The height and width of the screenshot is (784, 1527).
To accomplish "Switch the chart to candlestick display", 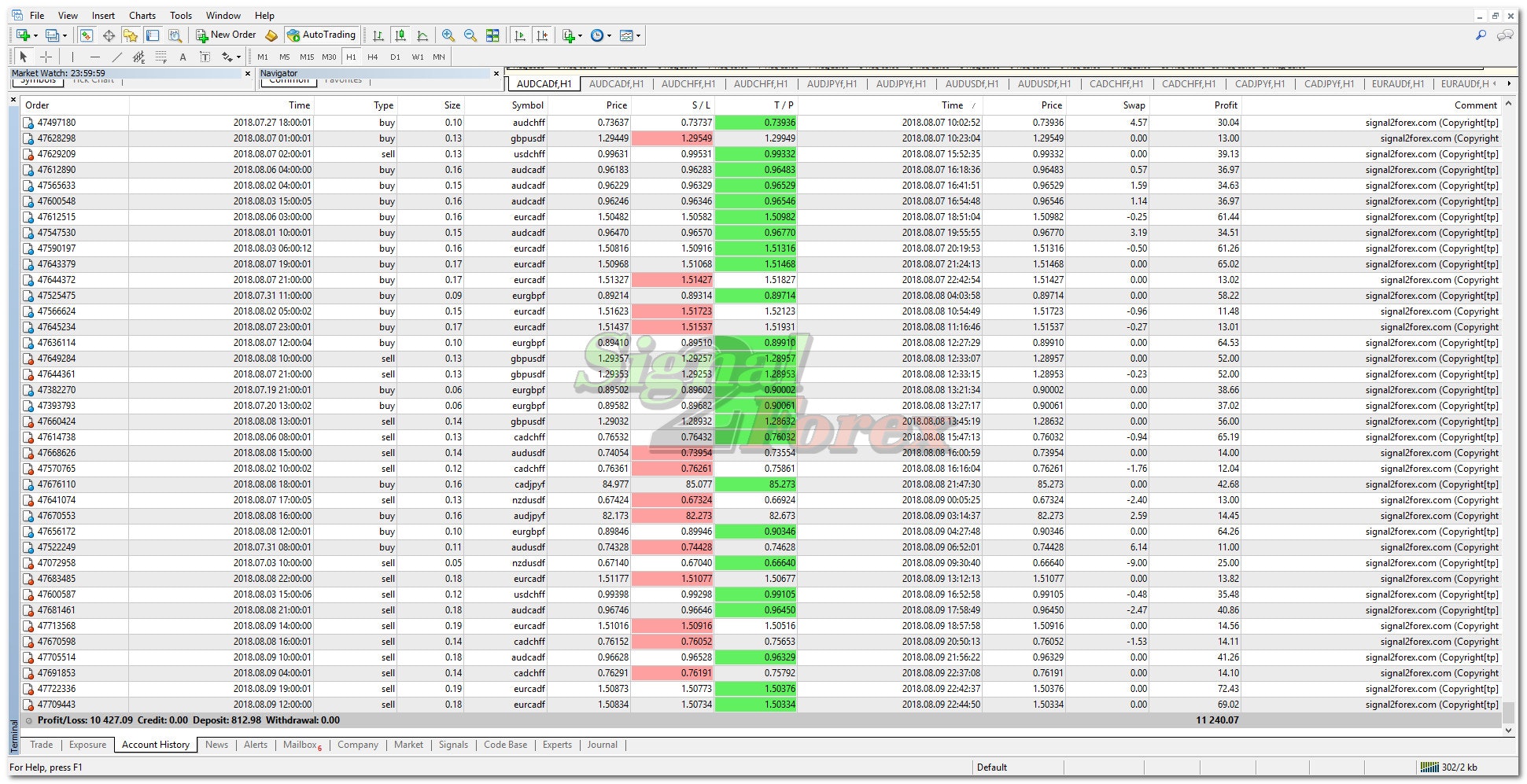I will click(x=399, y=35).
